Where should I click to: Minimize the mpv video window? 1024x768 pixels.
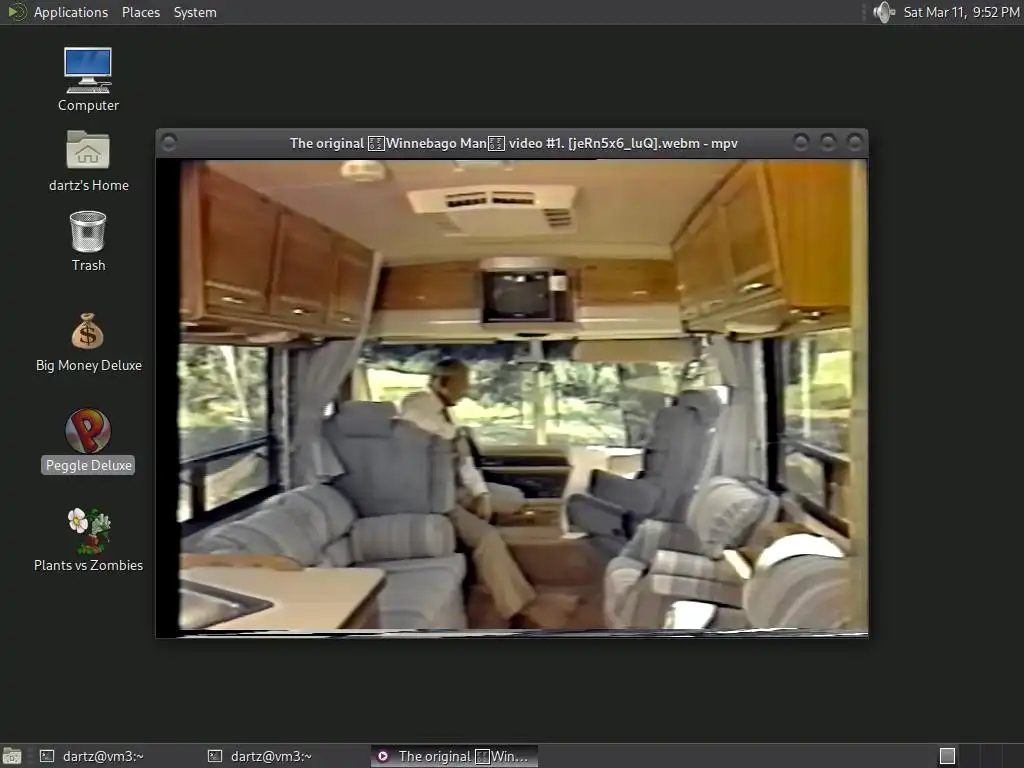801,142
